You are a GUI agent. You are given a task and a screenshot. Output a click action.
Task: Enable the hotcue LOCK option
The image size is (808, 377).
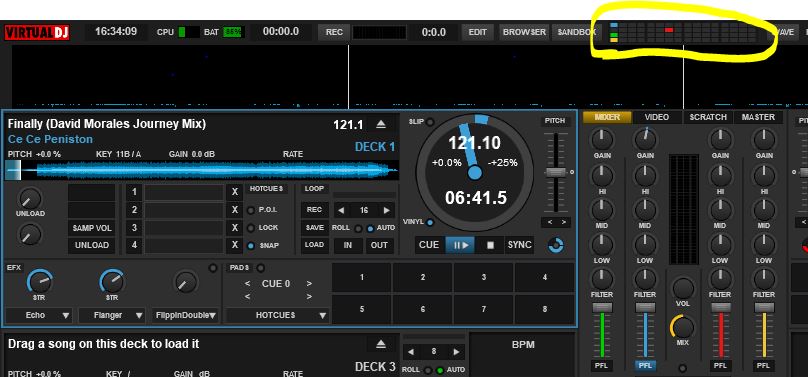click(251, 228)
